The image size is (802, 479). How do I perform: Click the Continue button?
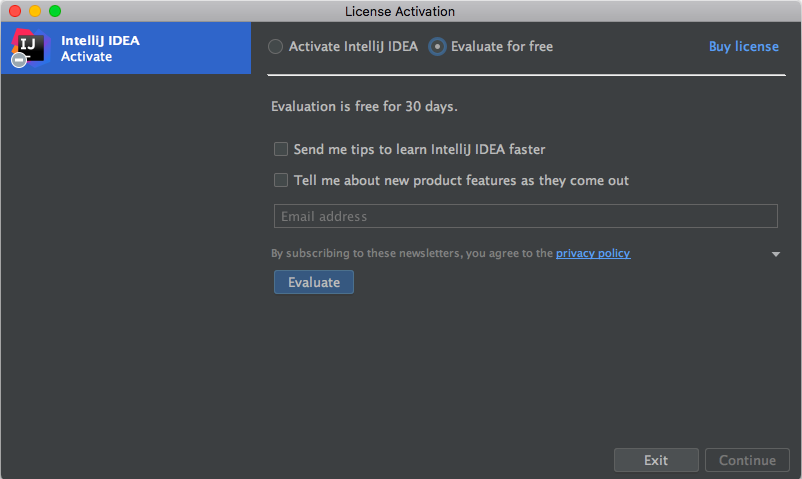click(x=747, y=461)
